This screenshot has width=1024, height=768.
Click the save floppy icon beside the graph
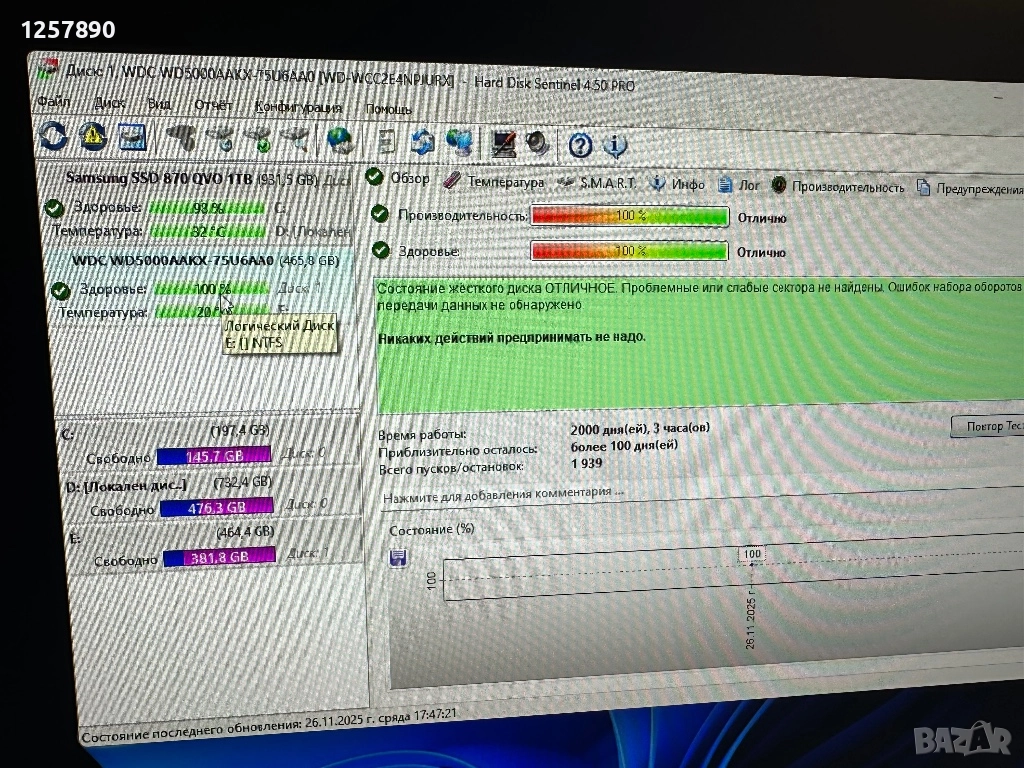(x=398, y=558)
